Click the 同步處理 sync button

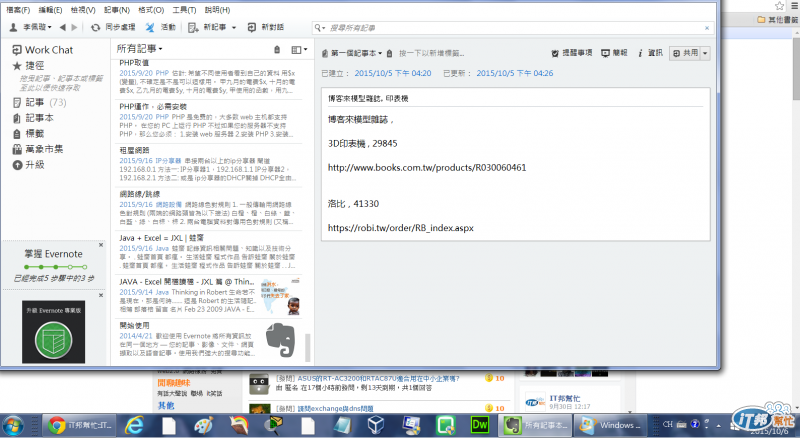tap(113, 27)
